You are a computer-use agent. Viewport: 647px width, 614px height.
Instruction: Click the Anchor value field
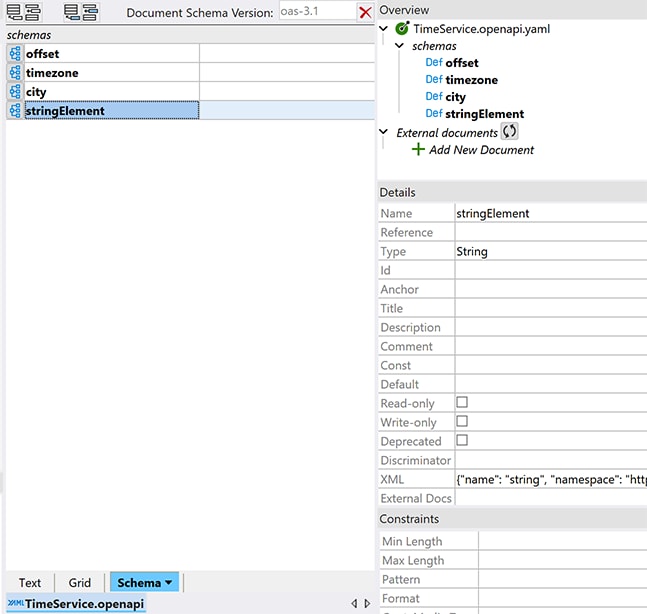[551, 289]
